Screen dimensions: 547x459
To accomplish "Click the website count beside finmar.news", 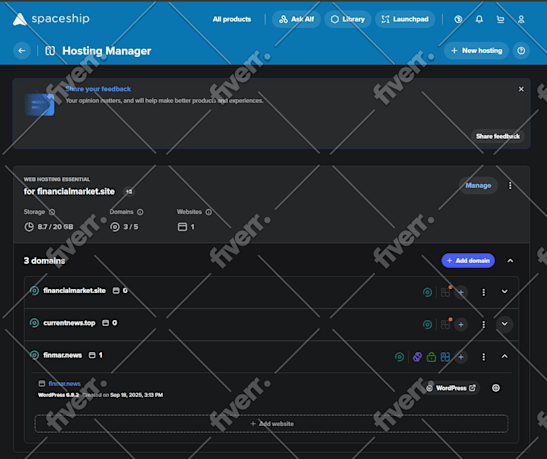I will [x=96, y=355].
